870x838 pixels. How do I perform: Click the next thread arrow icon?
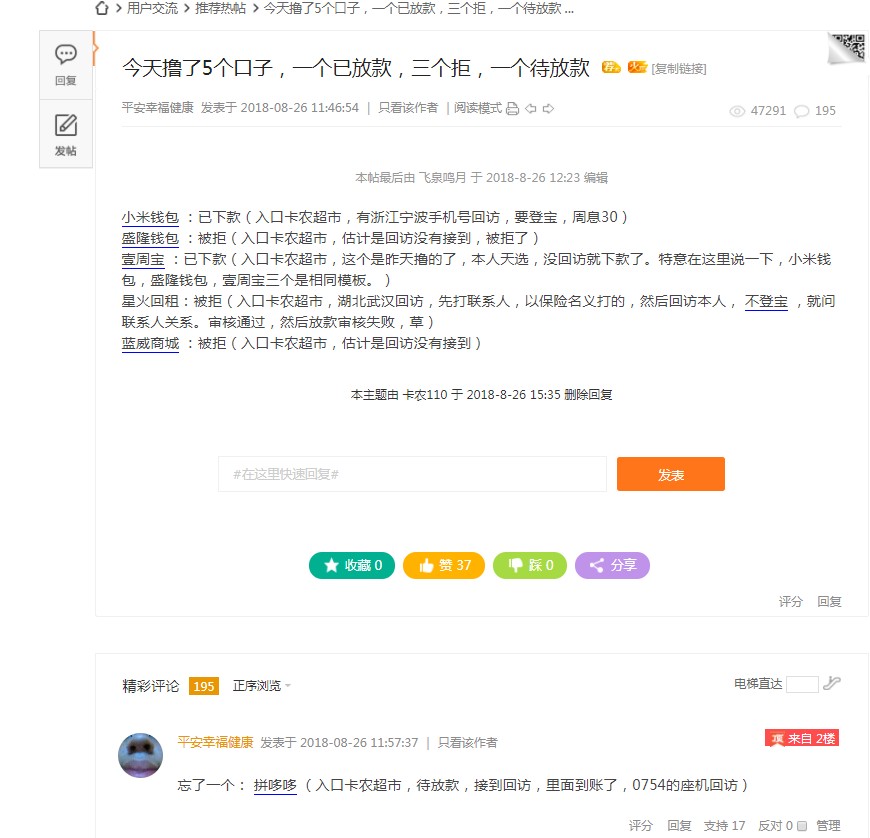pos(548,109)
